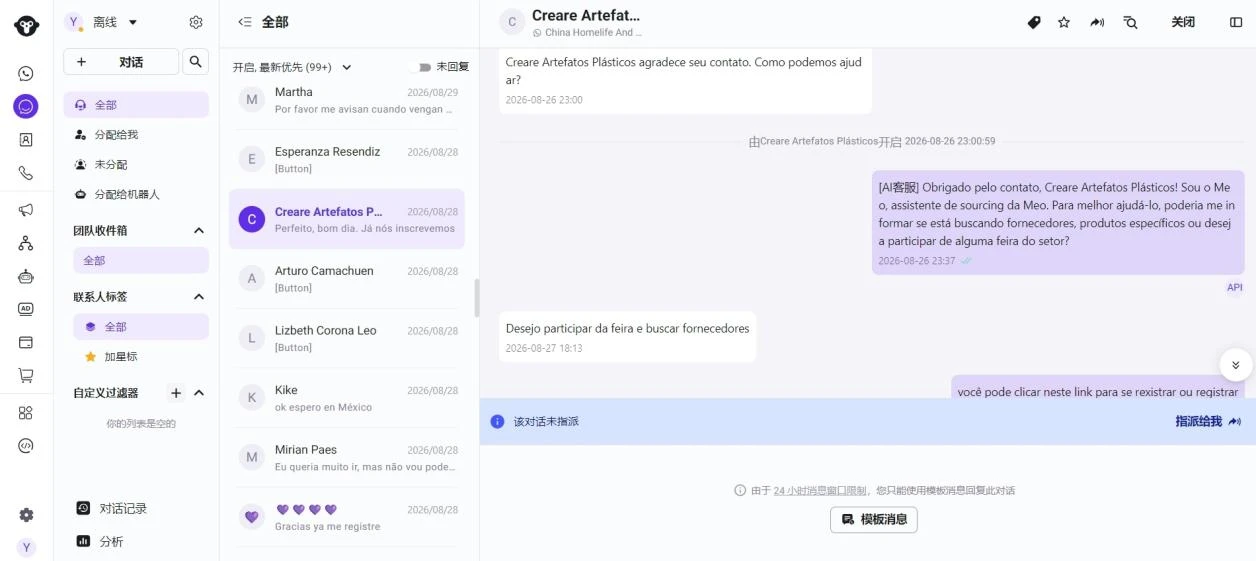Screen dimensions: 1256x561
Task: Click the info icon beside 该对话未指派
Action: (497, 422)
